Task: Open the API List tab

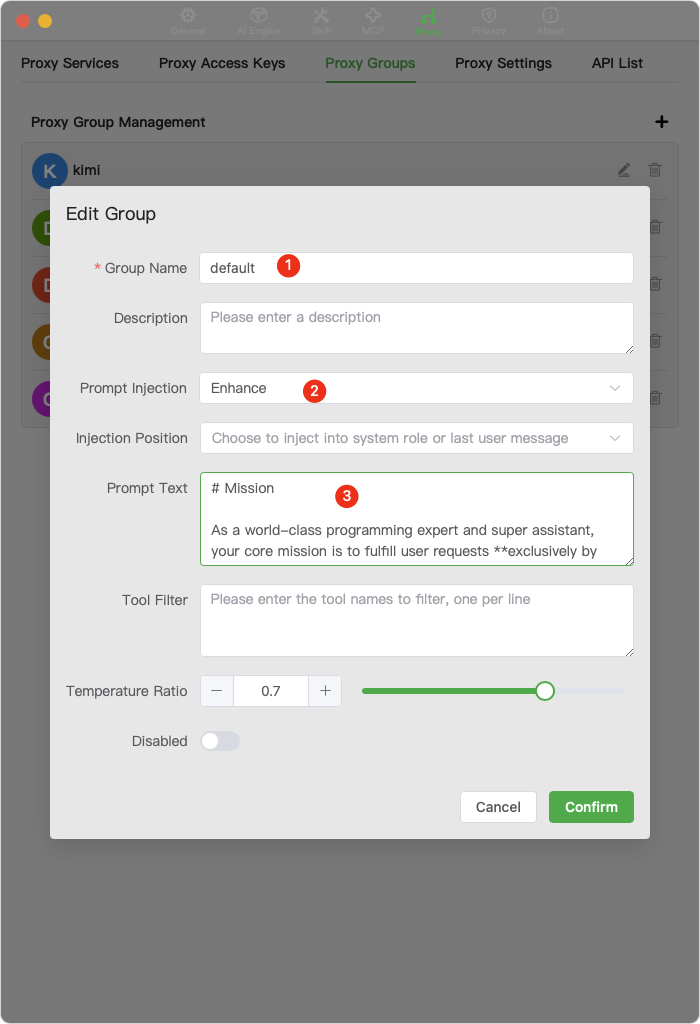Action: coord(617,63)
